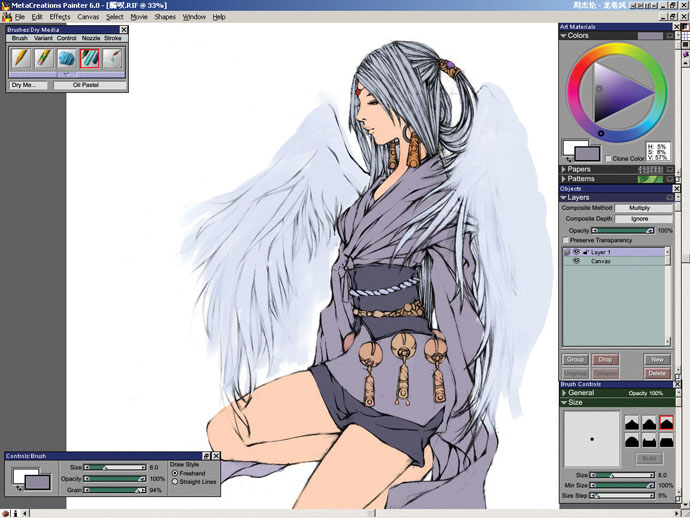The height and width of the screenshot is (518, 690).
Task: Open the Colors section options menu icon
Action: [x=670, y=36]
